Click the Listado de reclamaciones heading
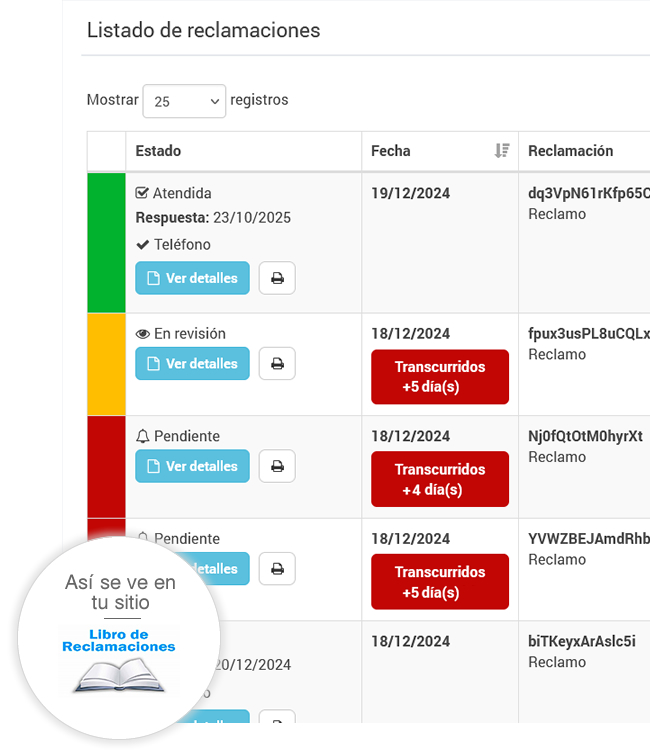The image size is (650, 750). [x=204, y=30]
